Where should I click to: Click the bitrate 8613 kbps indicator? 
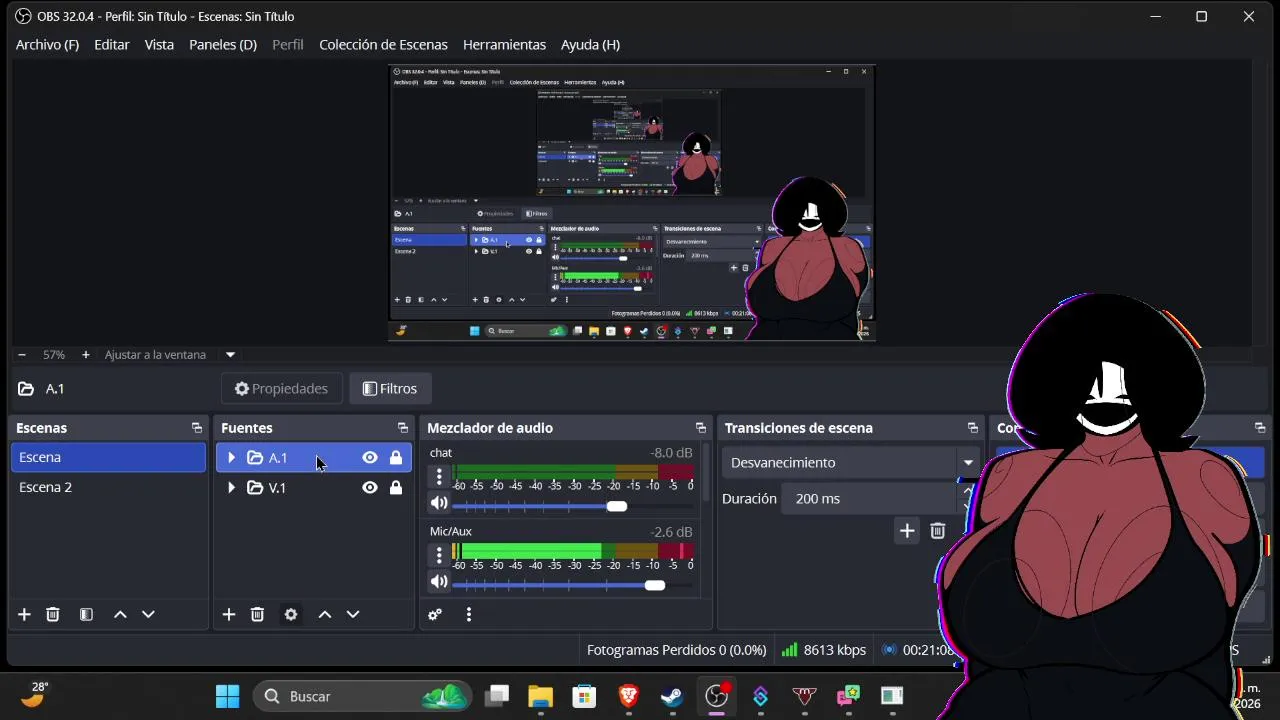coord(823,650)
